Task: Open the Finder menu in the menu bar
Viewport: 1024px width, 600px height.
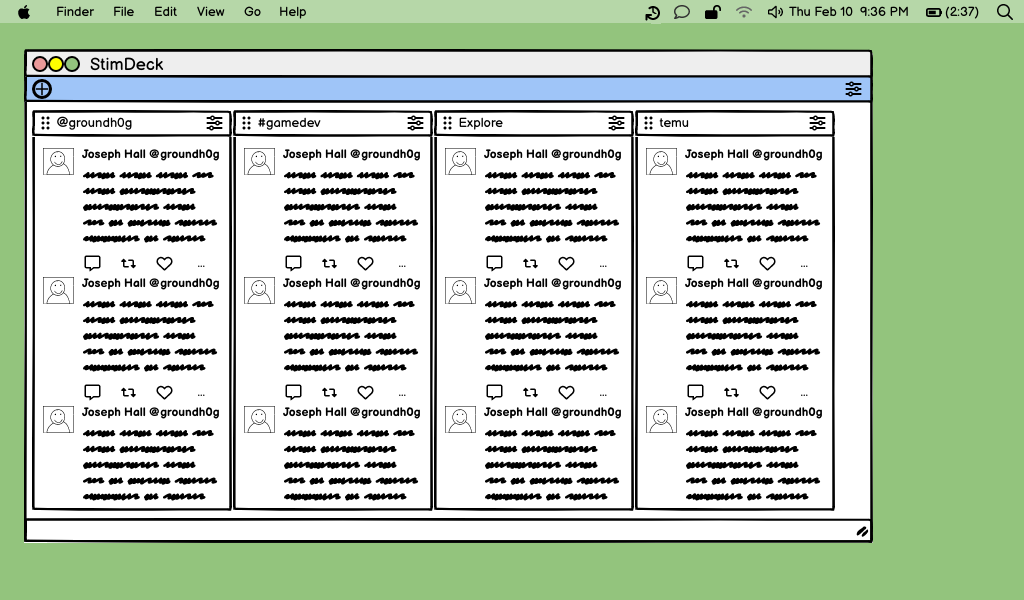Action: [x=75, y=11]
